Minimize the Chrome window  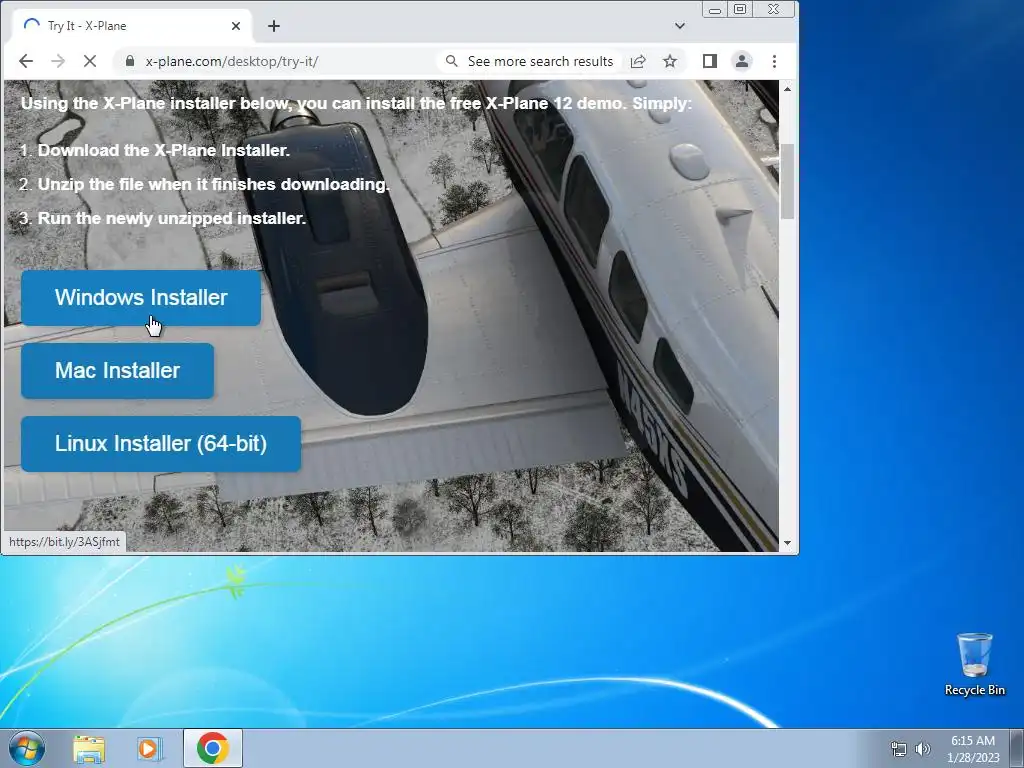tap(715, 10)
